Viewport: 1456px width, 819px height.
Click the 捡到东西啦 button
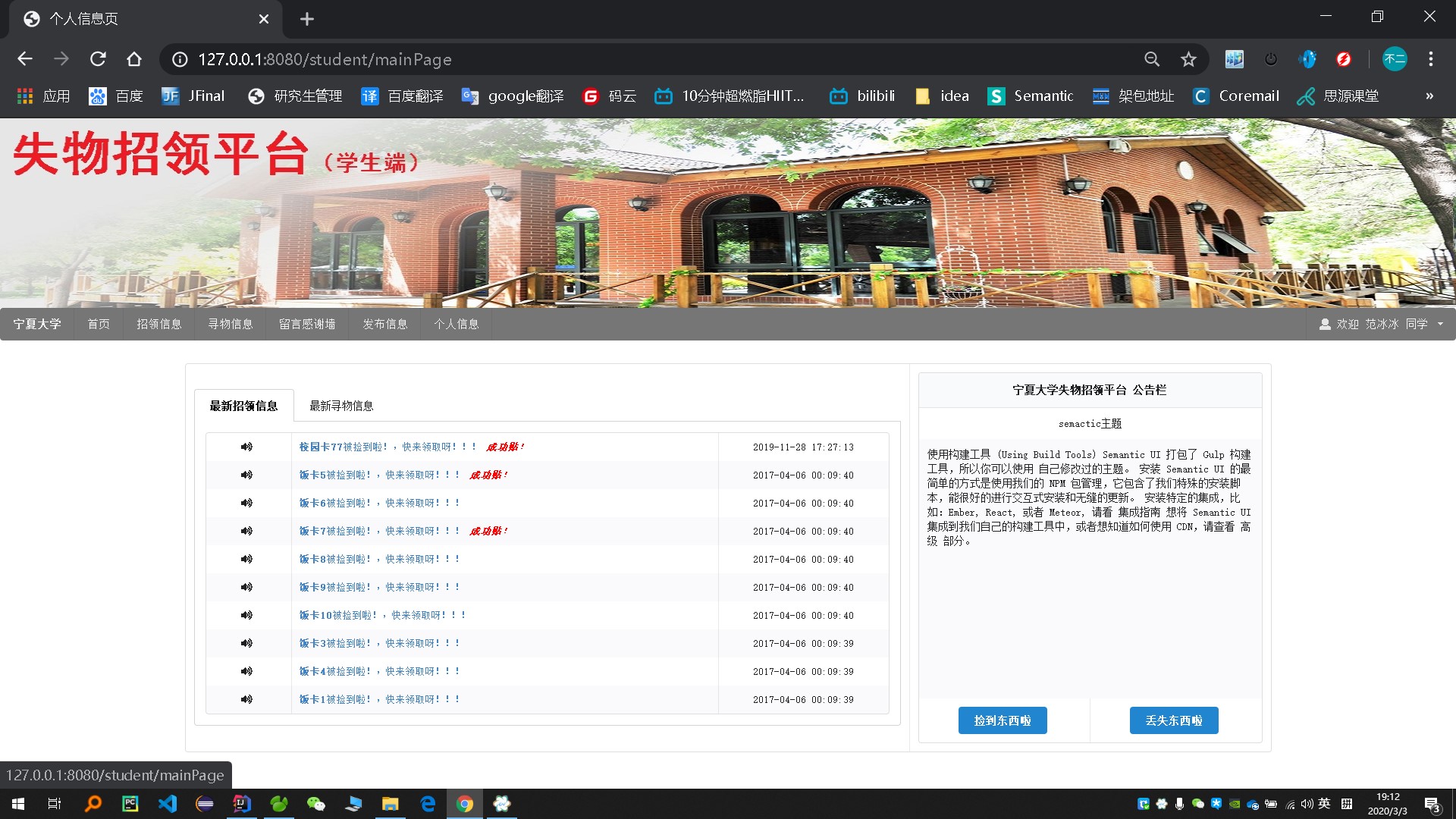[x=1002, y=720]
